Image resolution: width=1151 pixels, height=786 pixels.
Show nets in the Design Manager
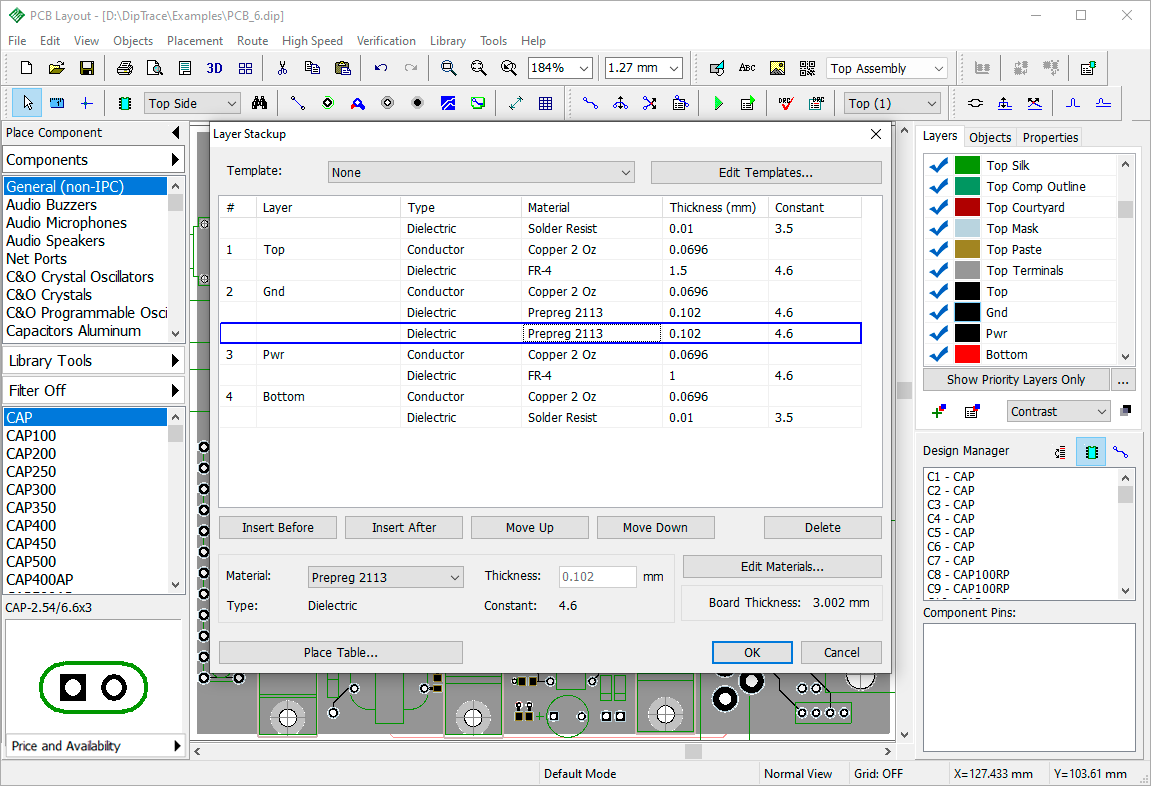pos(1120,451)
